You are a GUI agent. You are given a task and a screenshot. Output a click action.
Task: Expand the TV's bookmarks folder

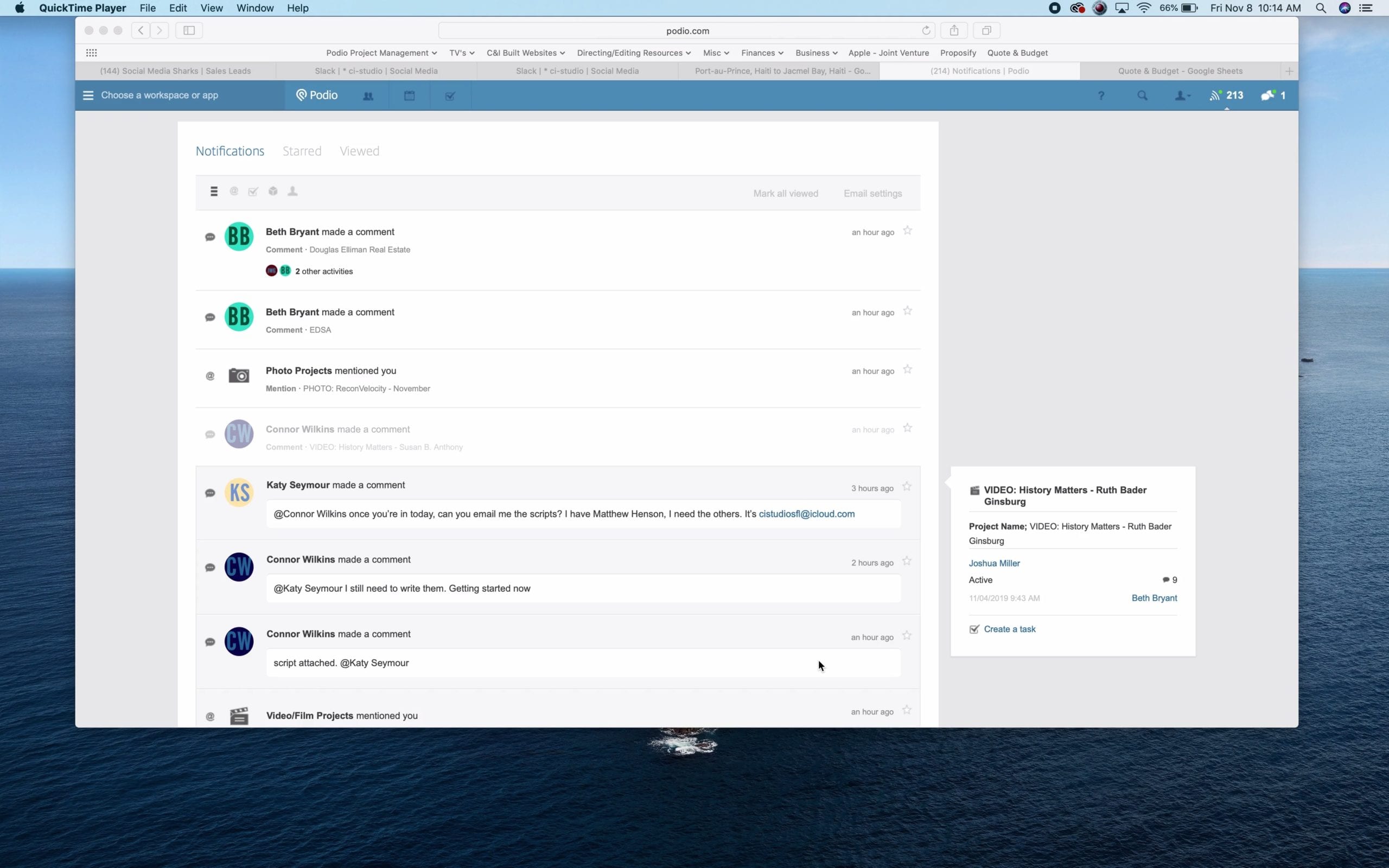pos(462,53)
